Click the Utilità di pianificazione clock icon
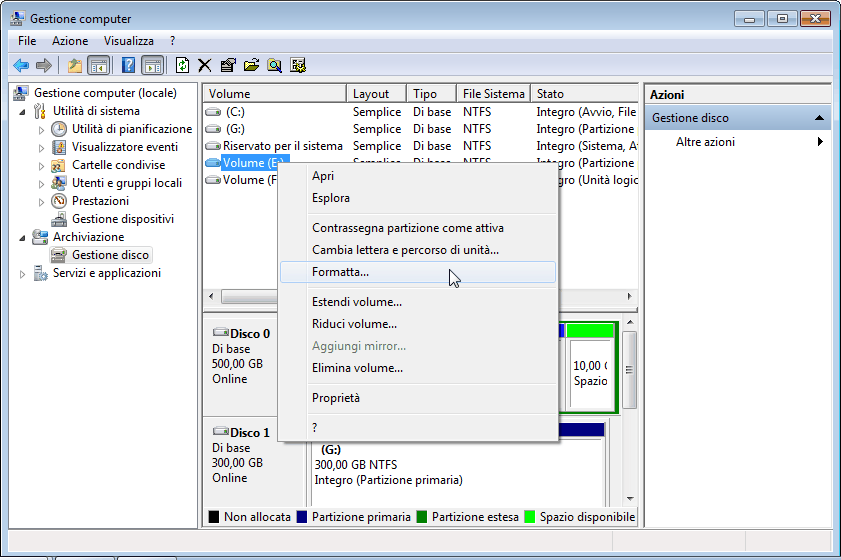 (x=59, y=129)
